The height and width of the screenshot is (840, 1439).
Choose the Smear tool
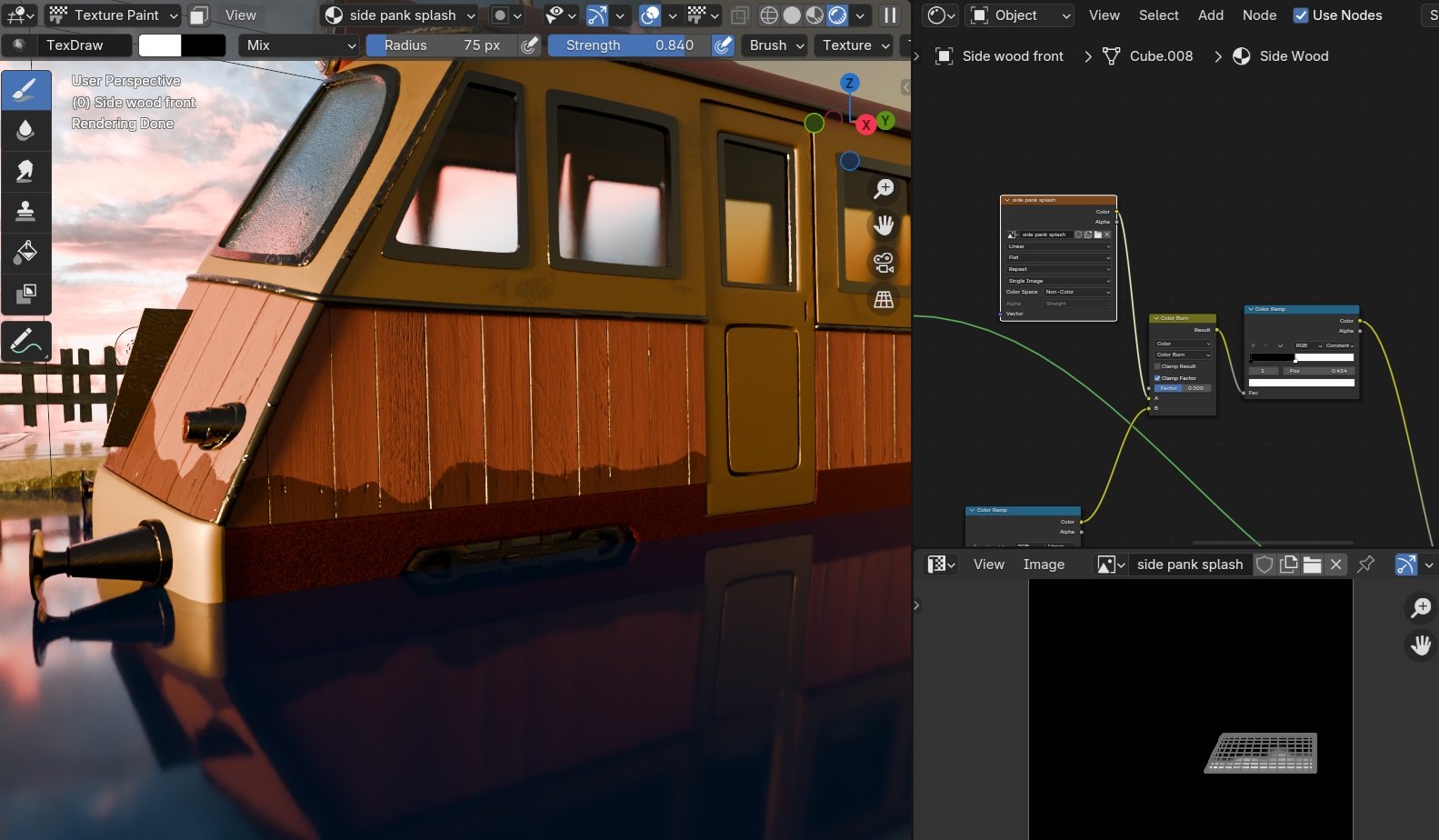25,171
